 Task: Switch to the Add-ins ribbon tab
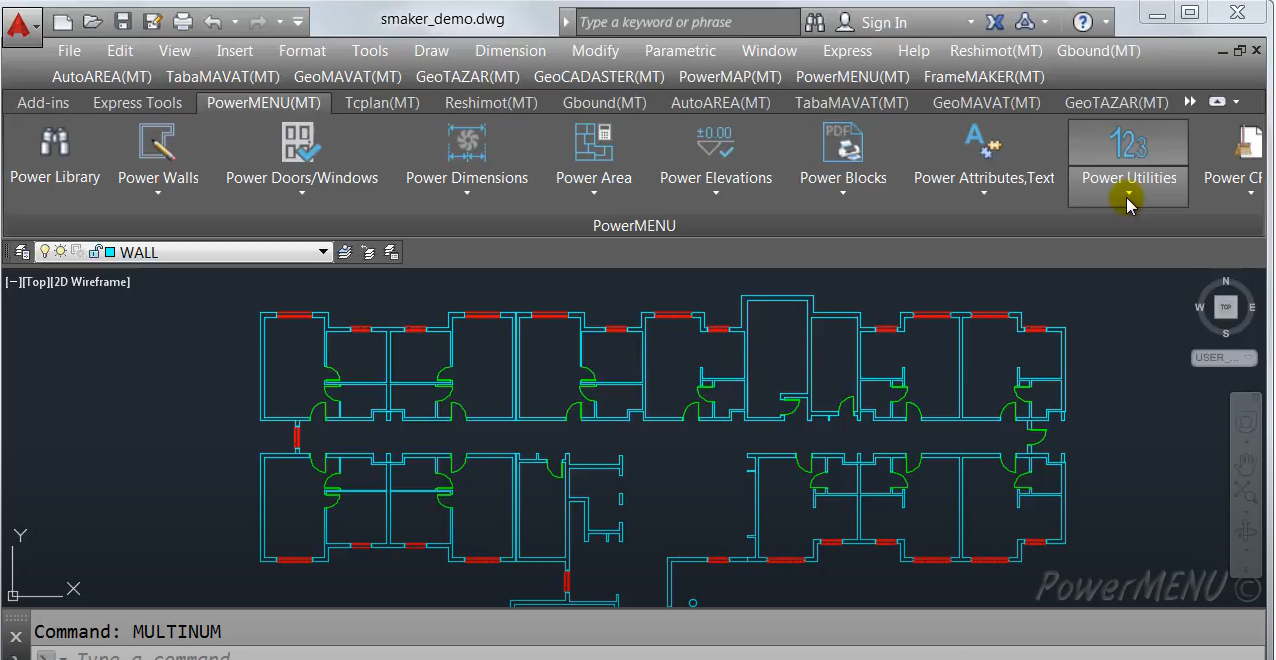coord(43,103)
